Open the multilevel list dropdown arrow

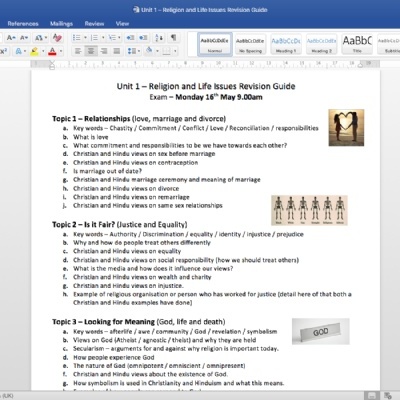click(119, 38)
